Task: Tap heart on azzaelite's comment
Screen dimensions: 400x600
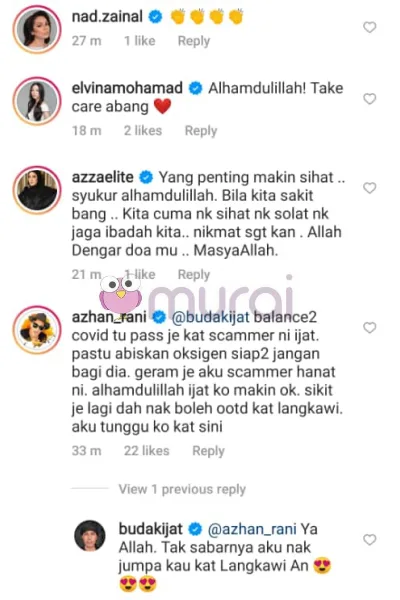Action: [x=369, y=188]
